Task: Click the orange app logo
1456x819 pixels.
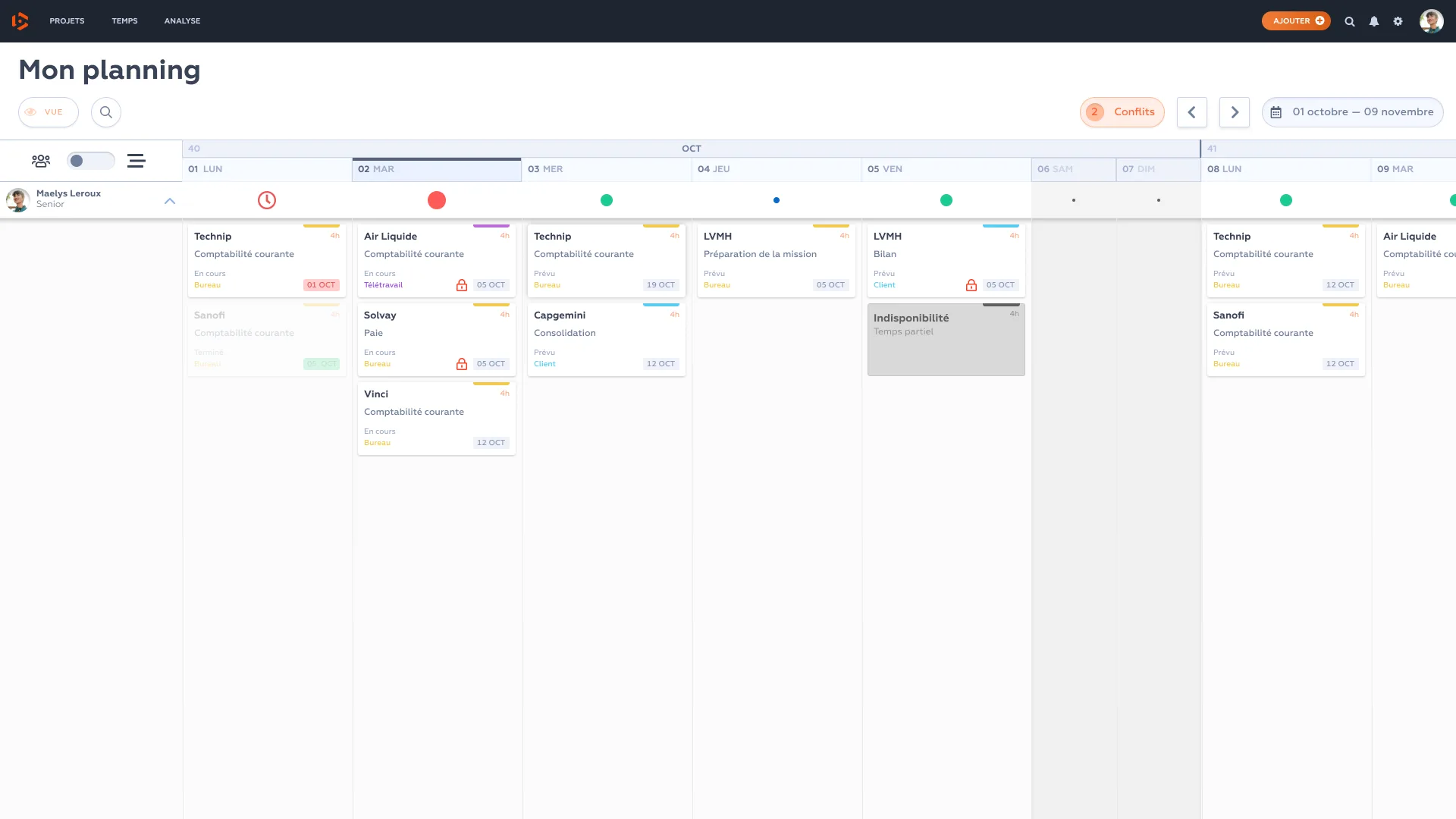Action: [20, 21]
